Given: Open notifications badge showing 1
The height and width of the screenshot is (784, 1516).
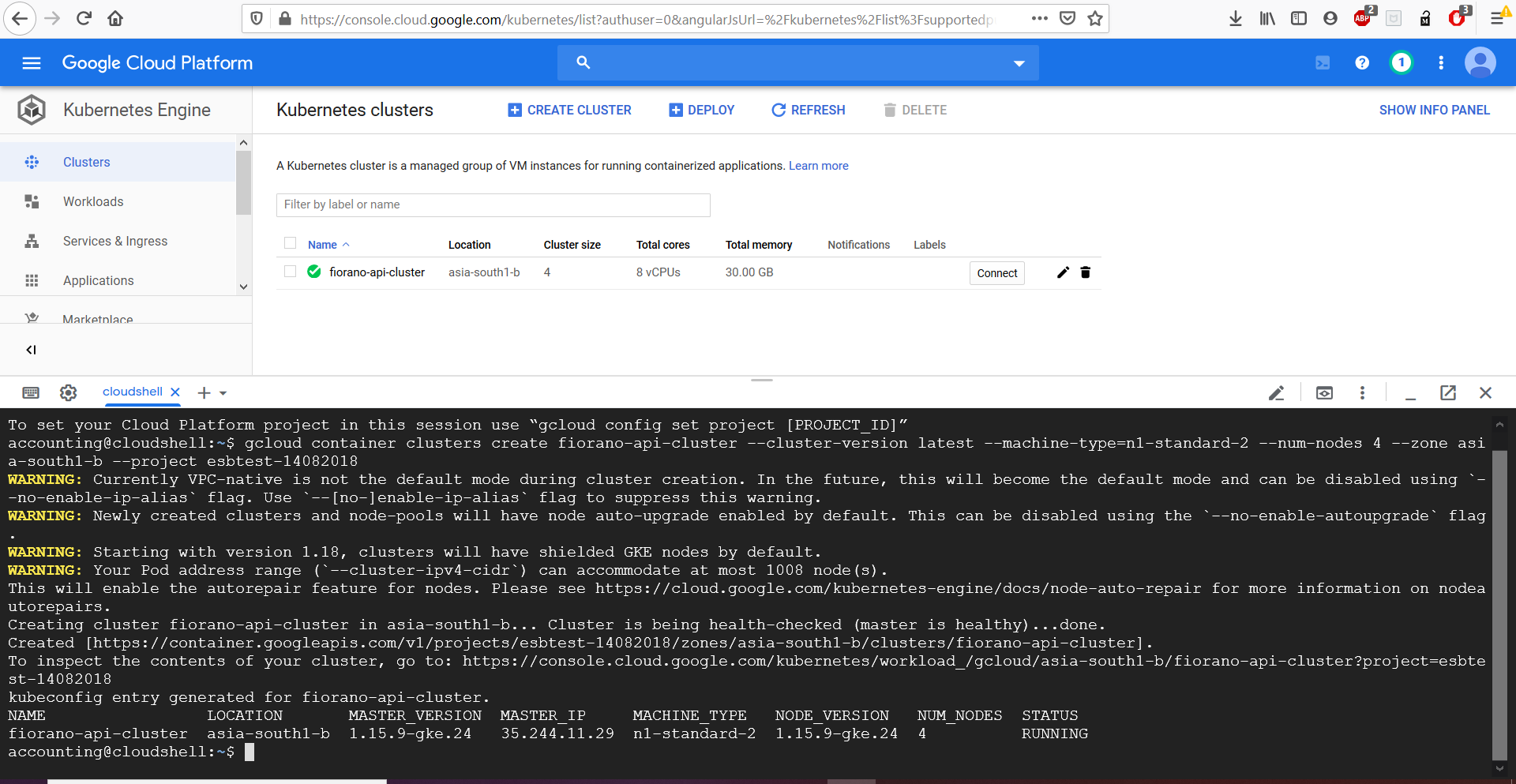Looking at the screenshot, I should click(x=1401, y=63).
